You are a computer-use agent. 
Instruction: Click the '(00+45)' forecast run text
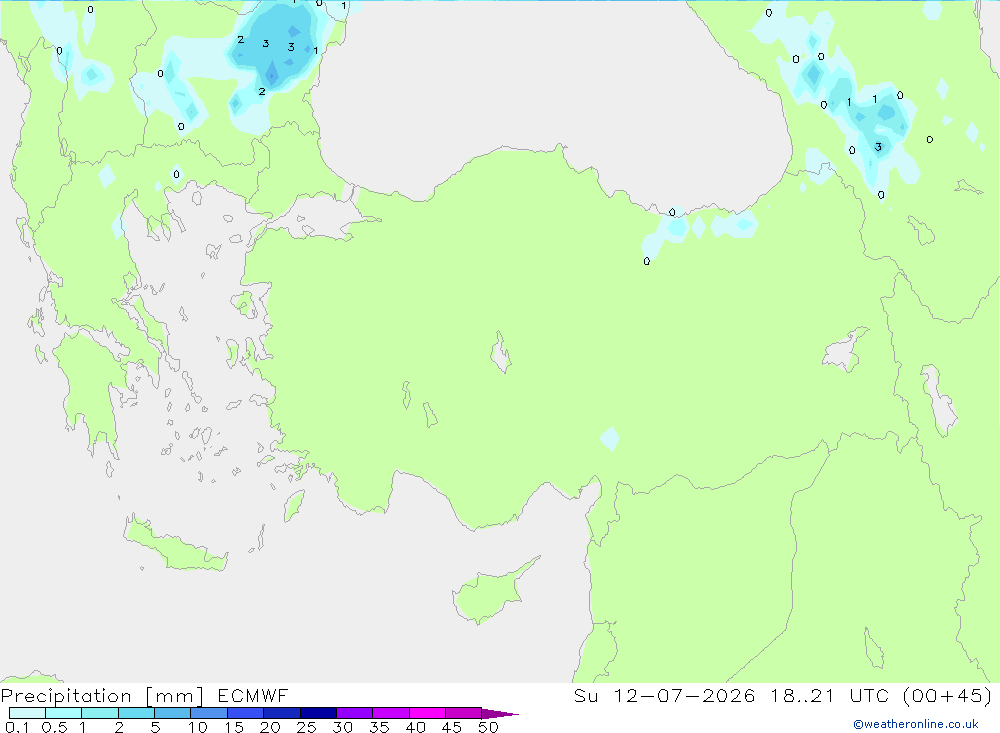pyautogui.click(x=948, y=695)
